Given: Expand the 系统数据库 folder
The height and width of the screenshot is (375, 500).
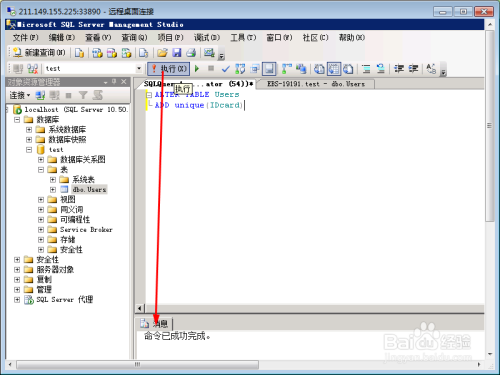Looking at the screenshot, I should pos(29,130).
